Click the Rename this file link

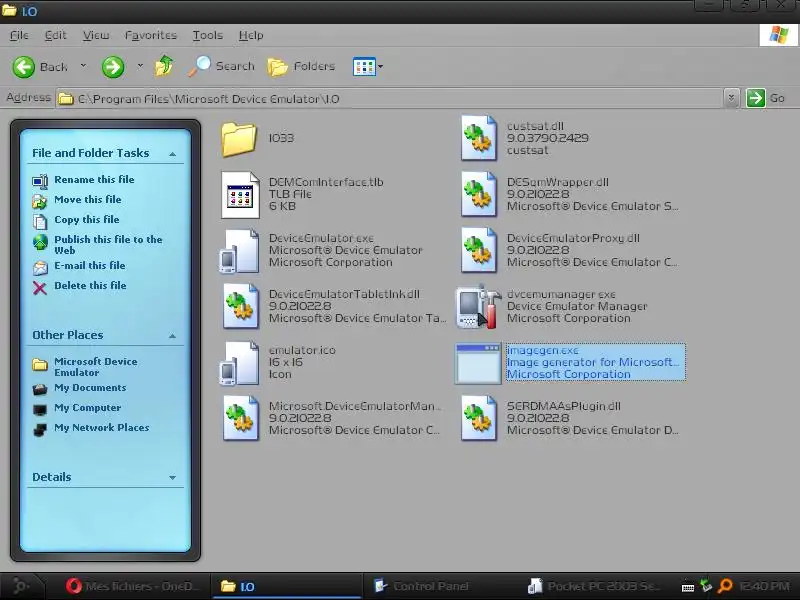94,180
